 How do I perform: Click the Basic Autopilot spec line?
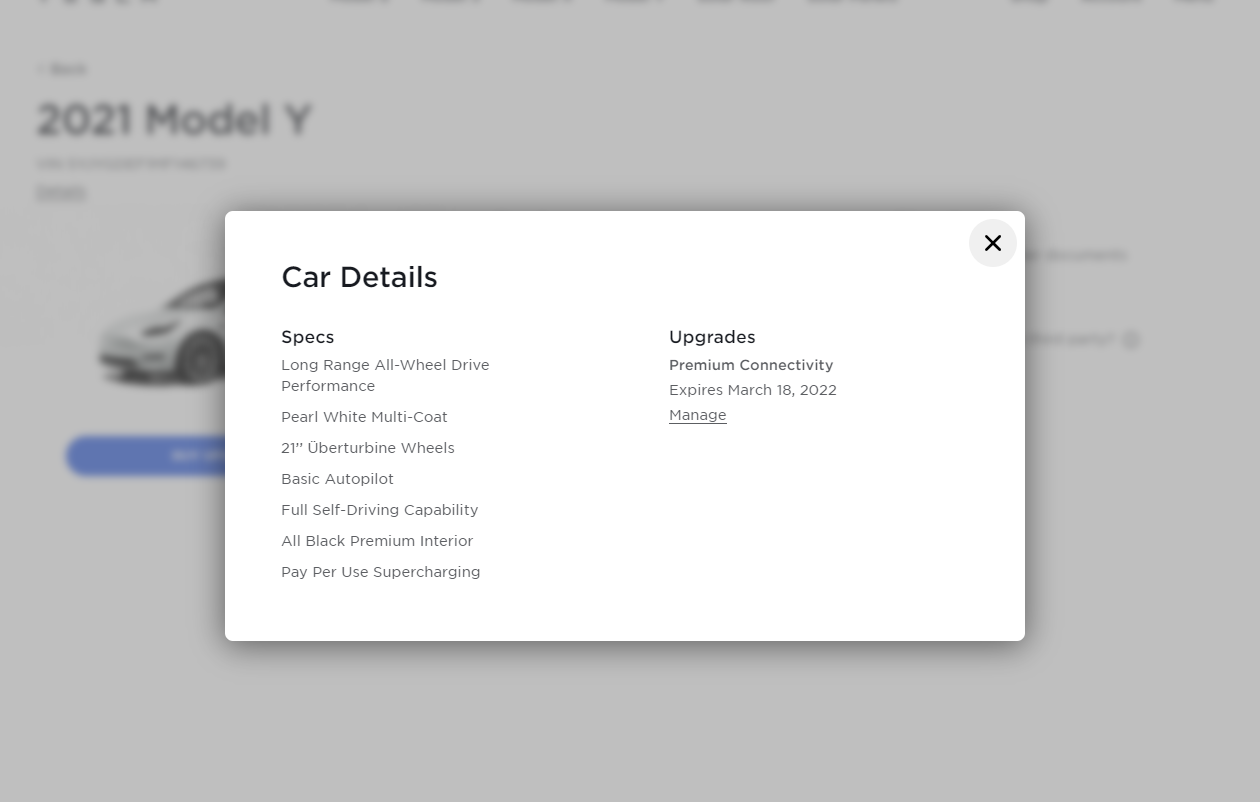coord(337,479)
